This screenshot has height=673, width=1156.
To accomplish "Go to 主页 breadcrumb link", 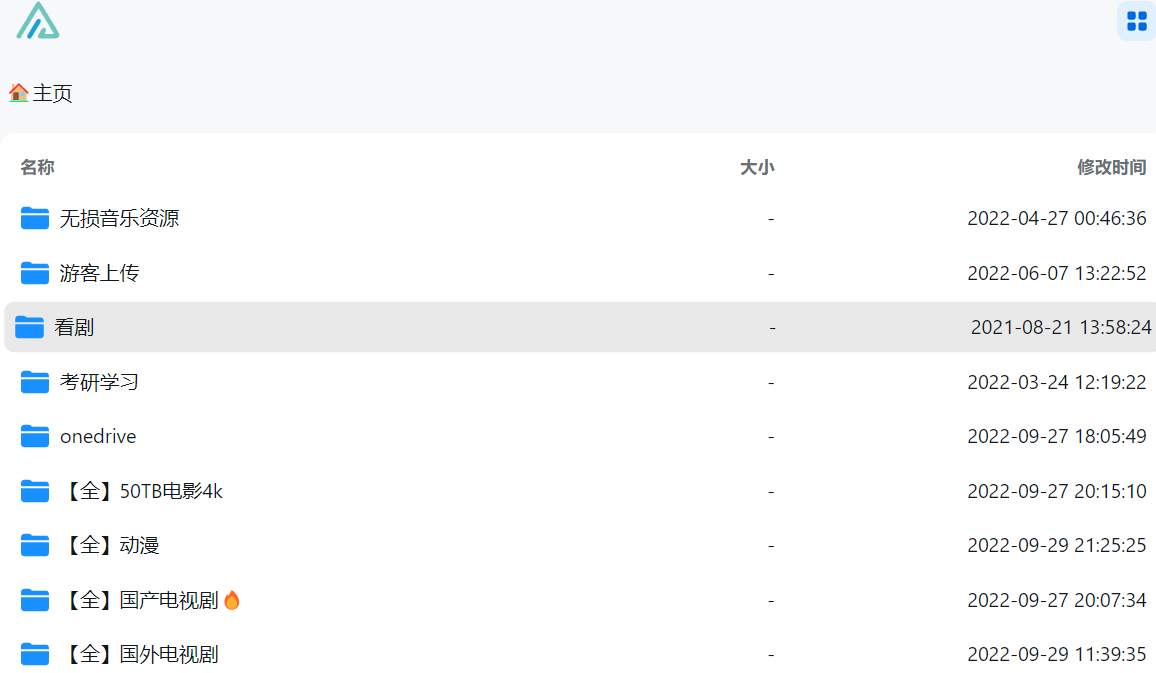I will (53, 94).
